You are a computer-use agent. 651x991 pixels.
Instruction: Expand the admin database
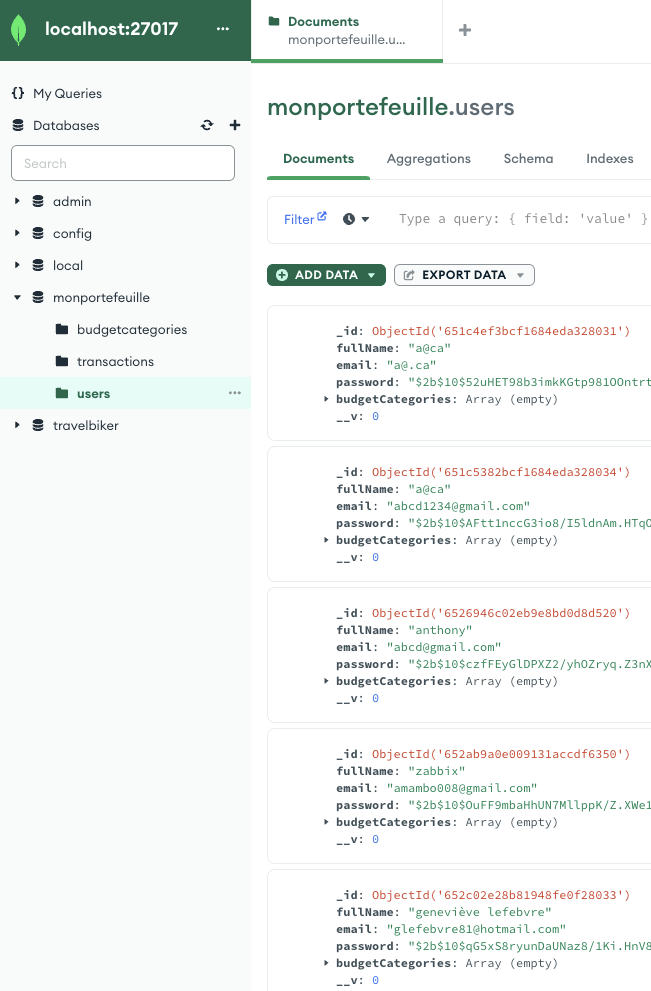[17, 201]
